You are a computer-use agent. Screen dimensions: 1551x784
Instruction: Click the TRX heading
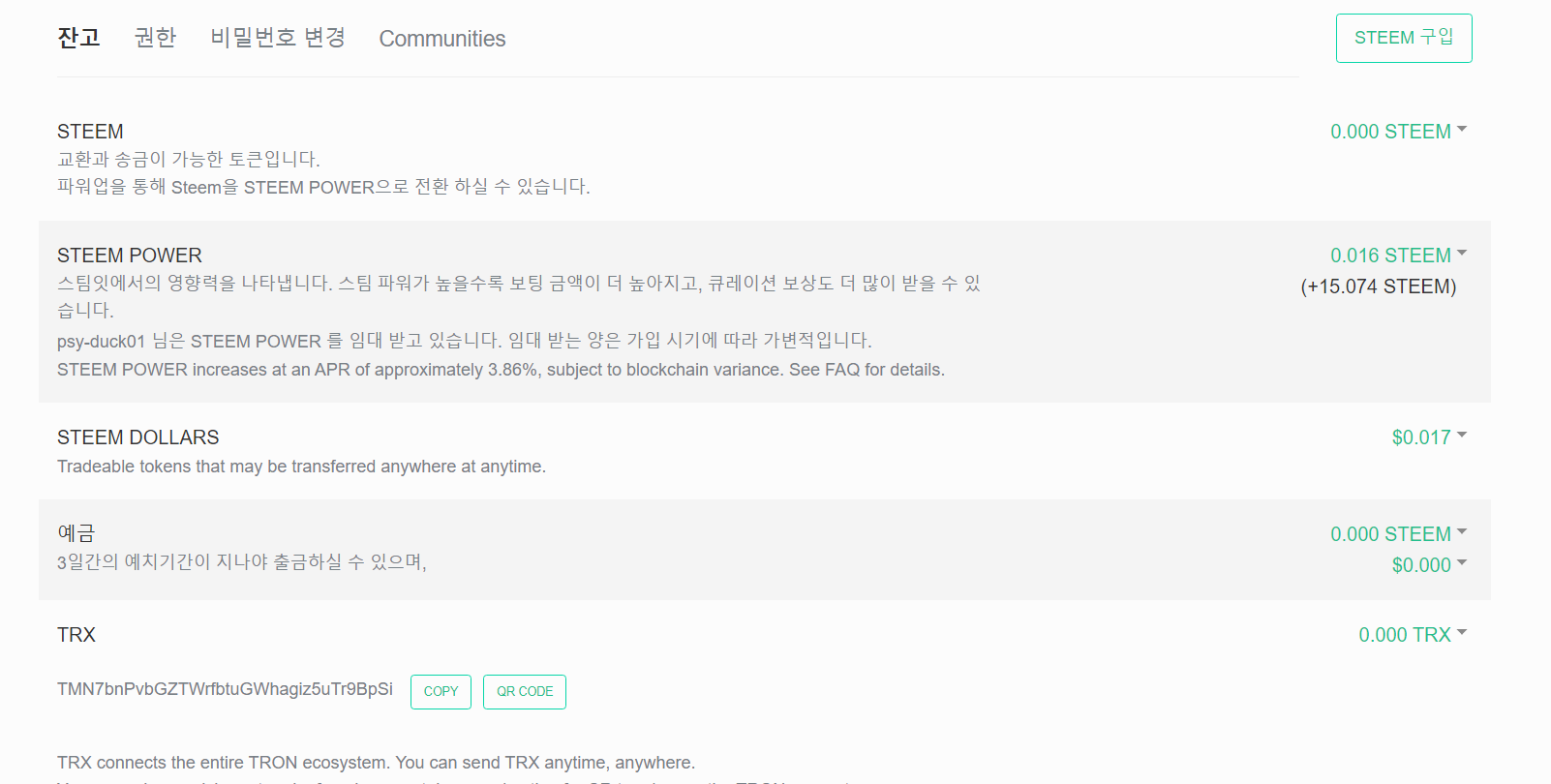point(76,635)
